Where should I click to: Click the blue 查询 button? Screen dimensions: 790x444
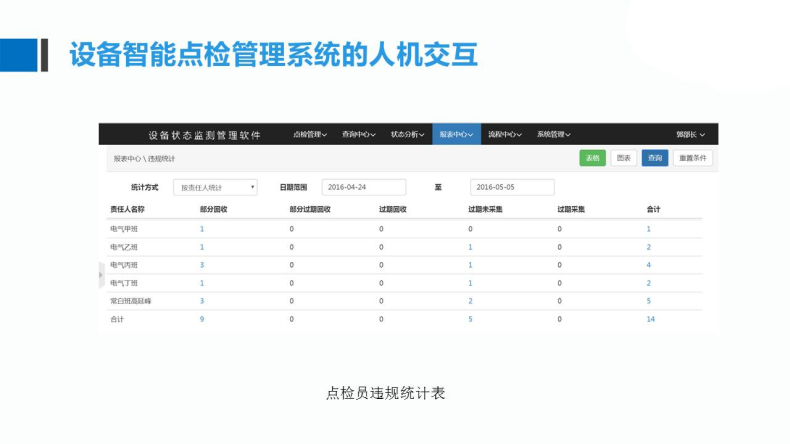[x=654, y=158]
